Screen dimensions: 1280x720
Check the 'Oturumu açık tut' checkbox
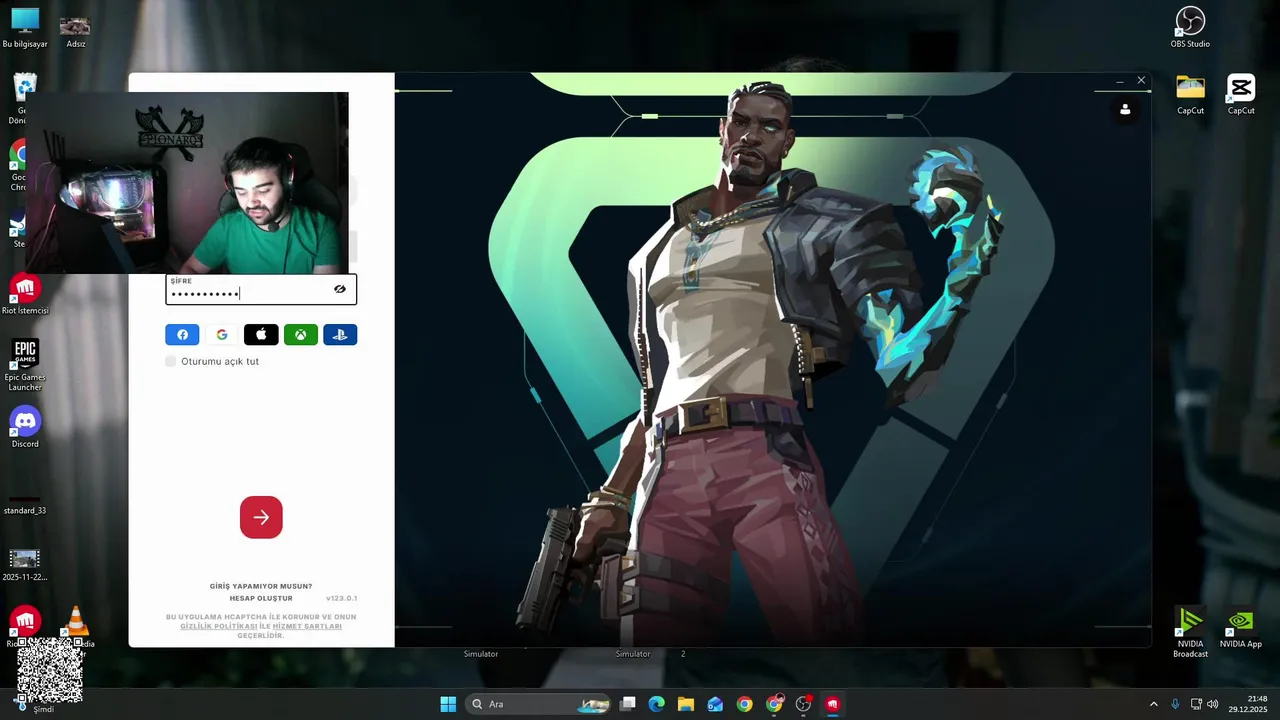(170, 361)
